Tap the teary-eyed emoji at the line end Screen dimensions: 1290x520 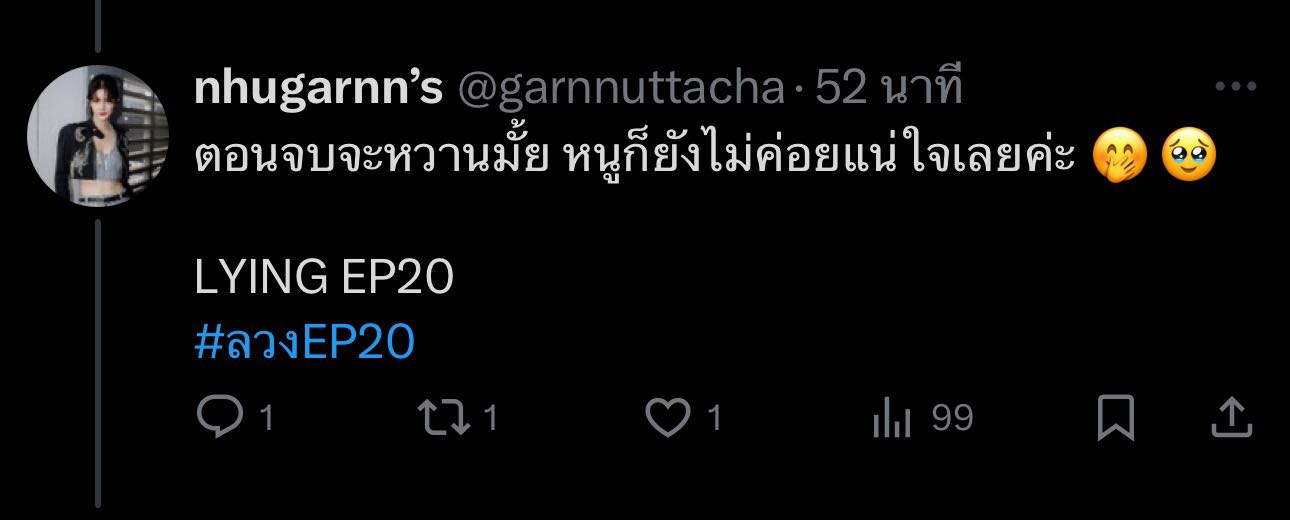pyautogui.click(x=1190, y=158)
